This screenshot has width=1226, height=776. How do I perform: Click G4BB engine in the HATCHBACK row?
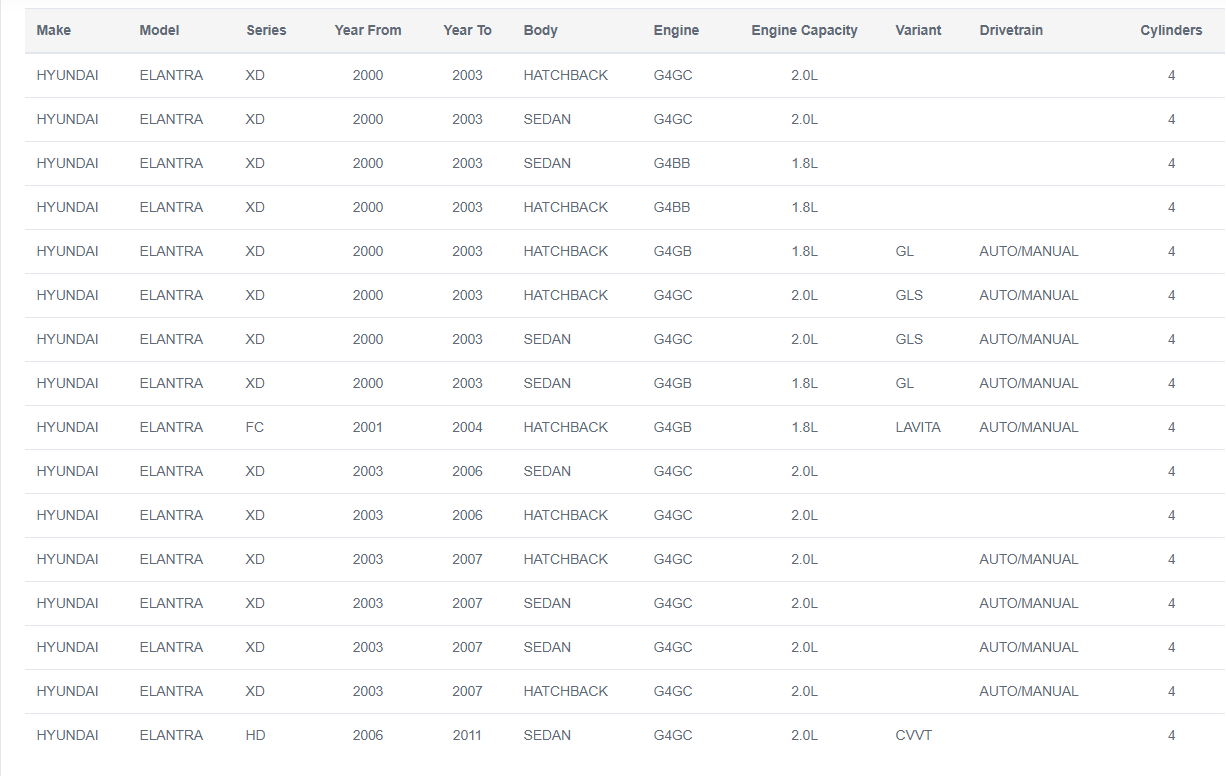point(672,207)
